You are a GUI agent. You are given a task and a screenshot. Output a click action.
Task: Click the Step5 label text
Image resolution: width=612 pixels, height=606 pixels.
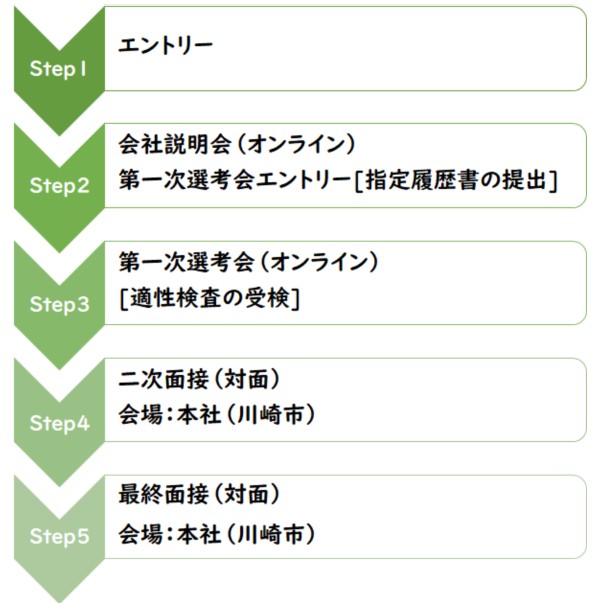point(60,537)
